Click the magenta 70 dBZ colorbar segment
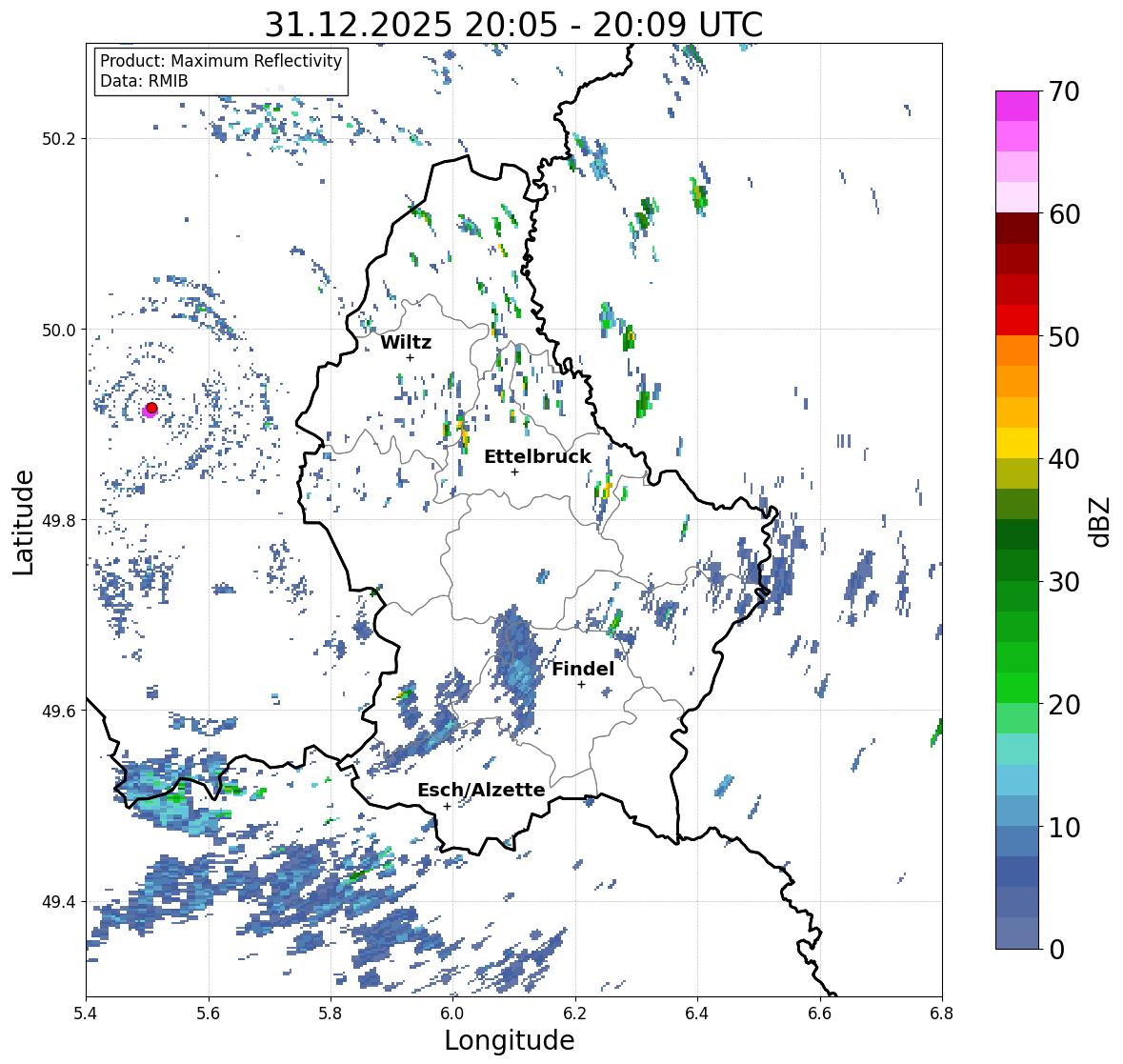This screenshot has height=1064, width=1123. (1017, 106)
